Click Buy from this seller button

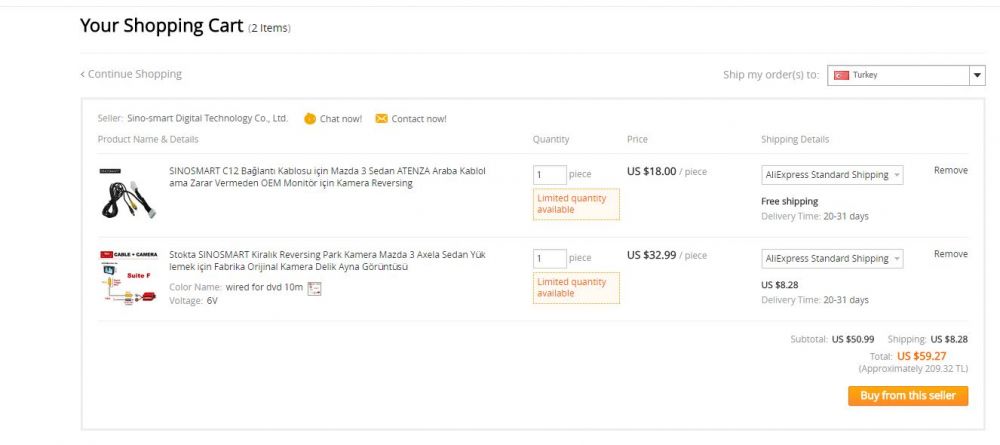tap(908, 395)
